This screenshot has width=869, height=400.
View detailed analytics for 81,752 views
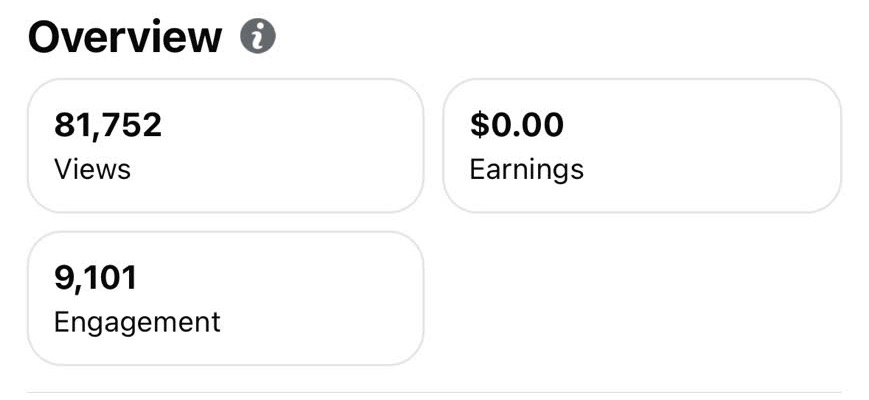tap(226, 146)
